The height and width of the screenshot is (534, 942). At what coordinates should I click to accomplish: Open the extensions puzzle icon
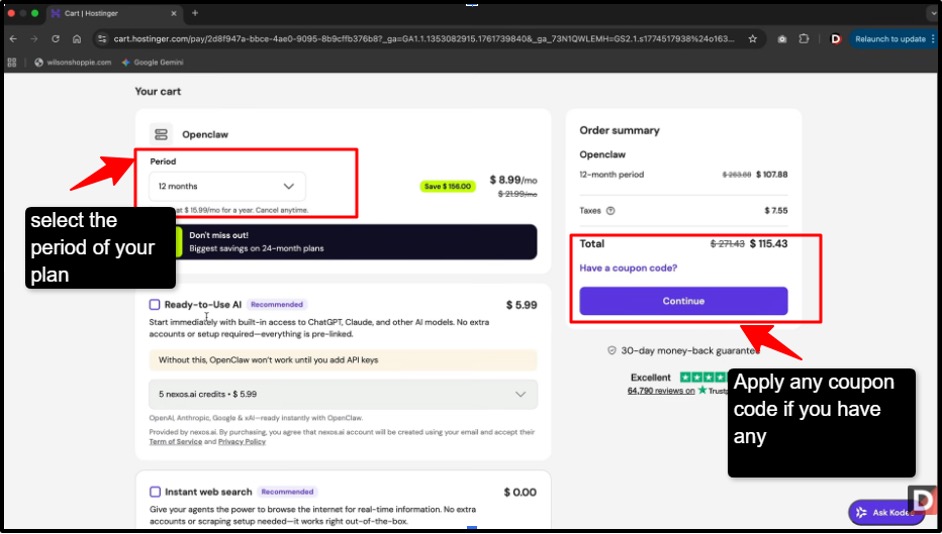[x=804, y=38]
